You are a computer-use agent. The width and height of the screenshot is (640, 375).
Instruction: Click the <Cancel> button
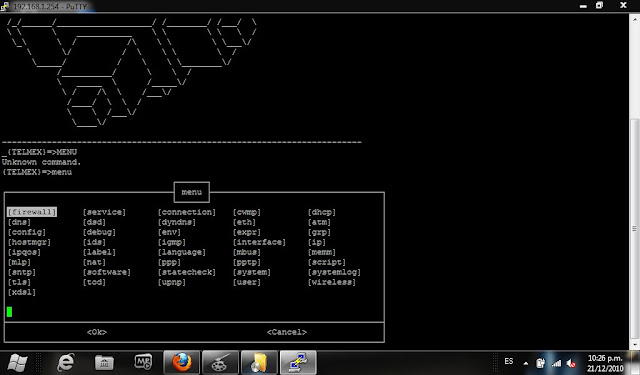[x=287, y=332]
